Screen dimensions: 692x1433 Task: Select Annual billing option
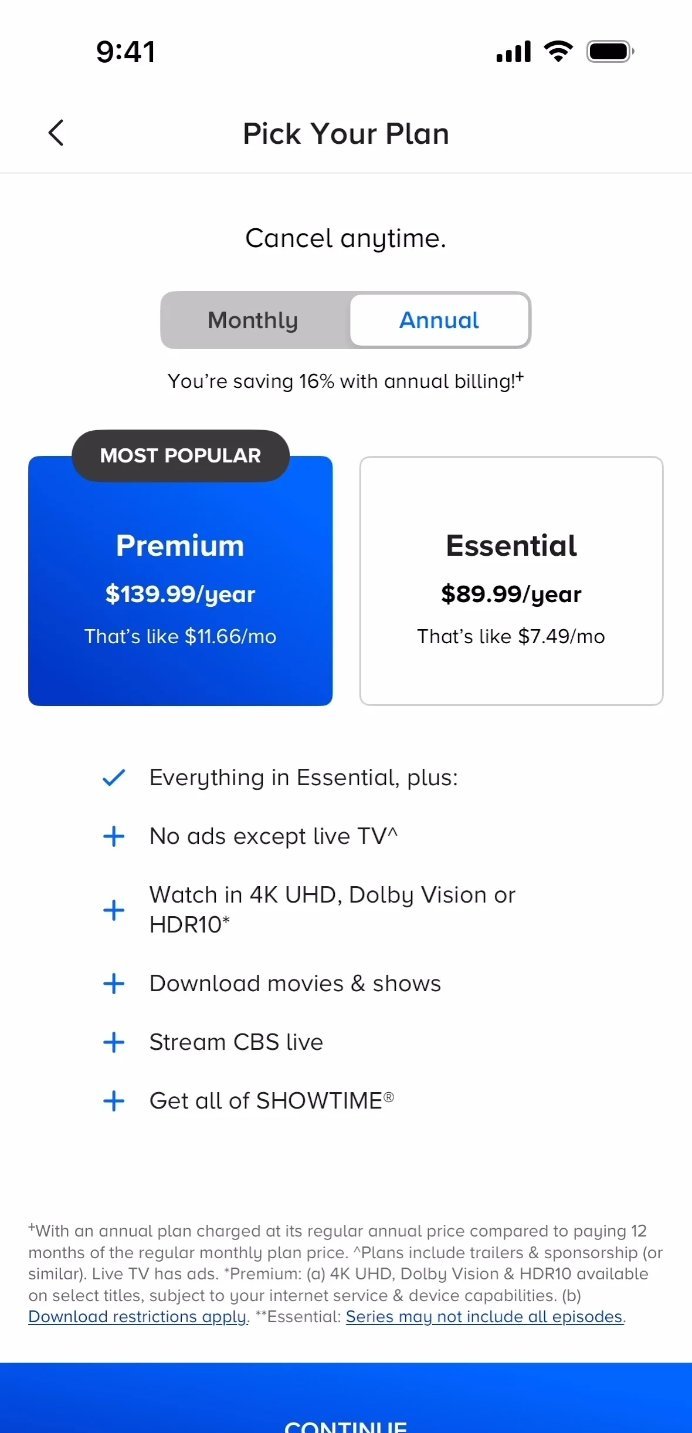(x=439, y=321)
